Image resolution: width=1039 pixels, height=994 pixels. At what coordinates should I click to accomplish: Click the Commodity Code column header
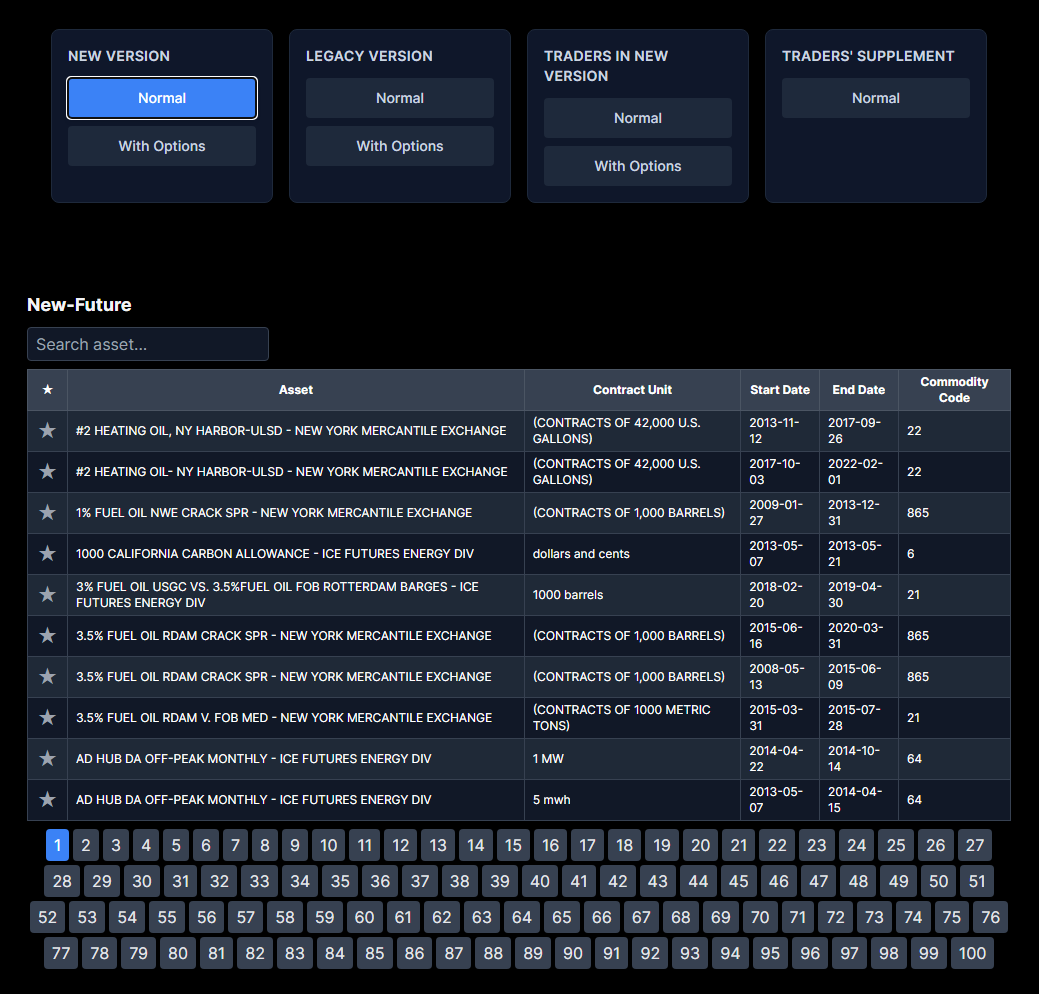[x=954, y=390]
